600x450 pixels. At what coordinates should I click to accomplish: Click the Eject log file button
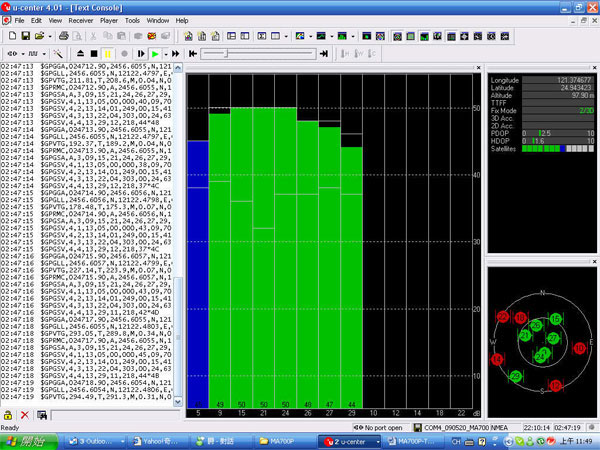click(x=80, y=54)
